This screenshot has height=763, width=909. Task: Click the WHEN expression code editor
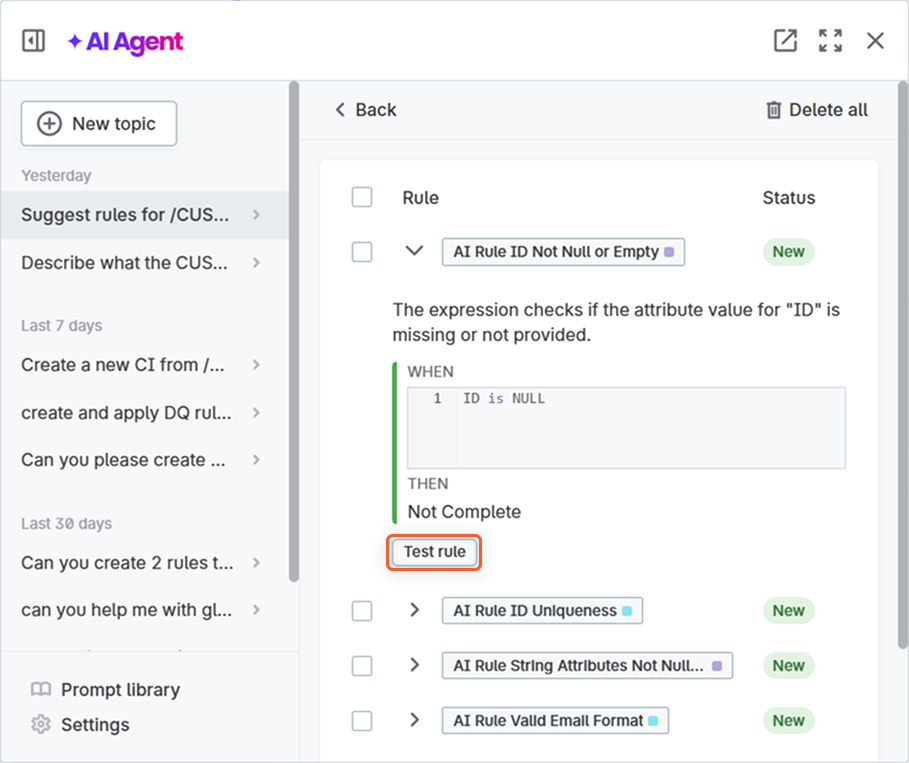coord(650,428)
